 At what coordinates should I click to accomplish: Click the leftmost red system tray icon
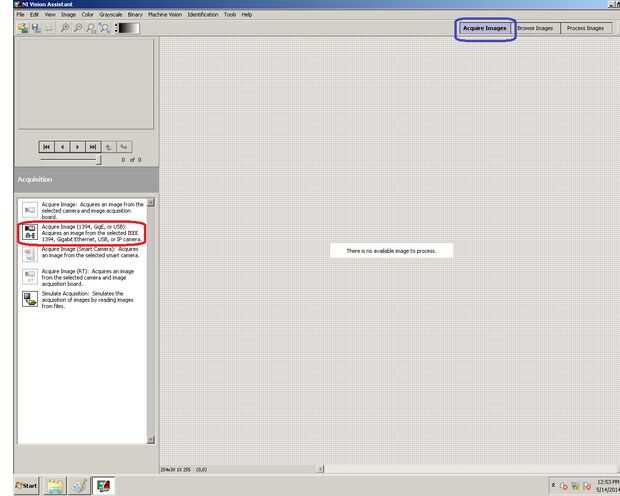564,486
